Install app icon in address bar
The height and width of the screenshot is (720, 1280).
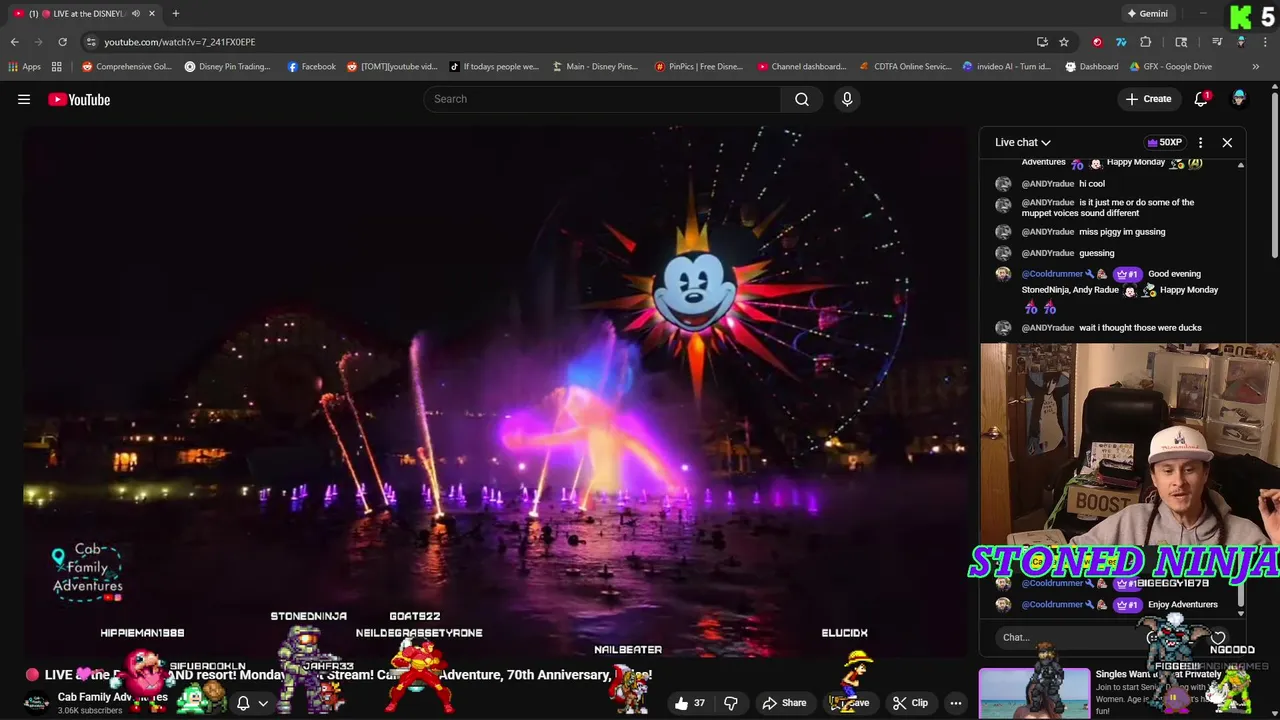(x=1042, y=42)
